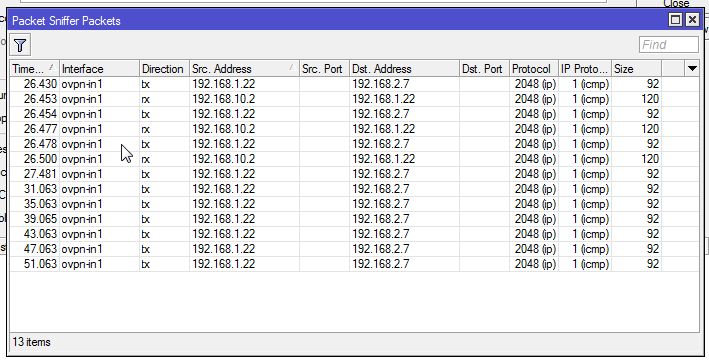The width and height of the screenshot is (709, 362).
Task: Click 1 (icmp) in the 39.065 row
Action: pos(591,219)
